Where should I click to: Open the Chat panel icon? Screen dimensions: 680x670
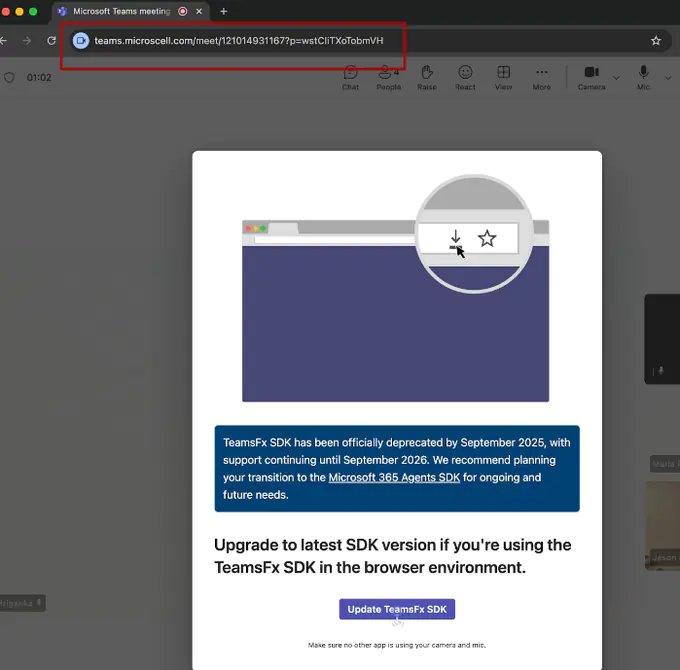pyautogui.click(x=350, y=75)
